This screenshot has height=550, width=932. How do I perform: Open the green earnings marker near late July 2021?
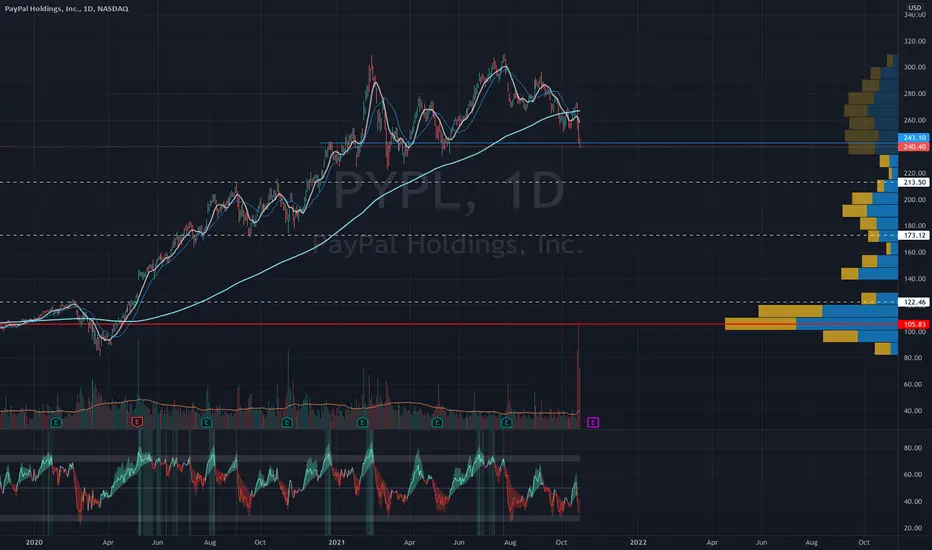[x=506, y=422]
